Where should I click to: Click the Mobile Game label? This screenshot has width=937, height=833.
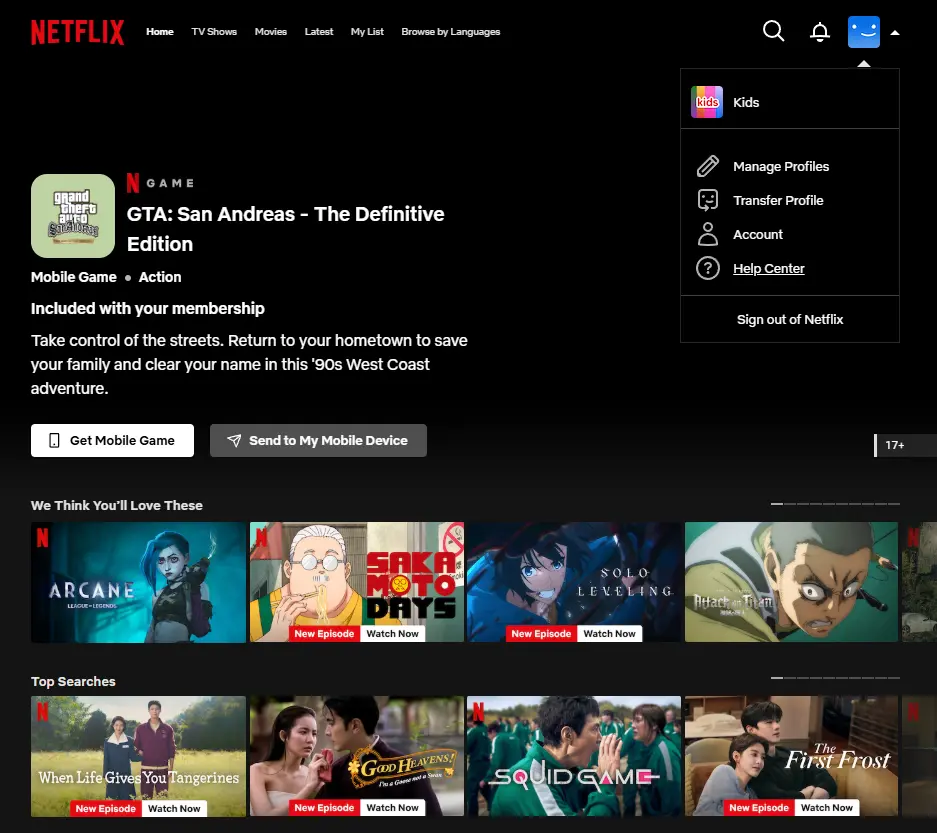coord(74,277)
